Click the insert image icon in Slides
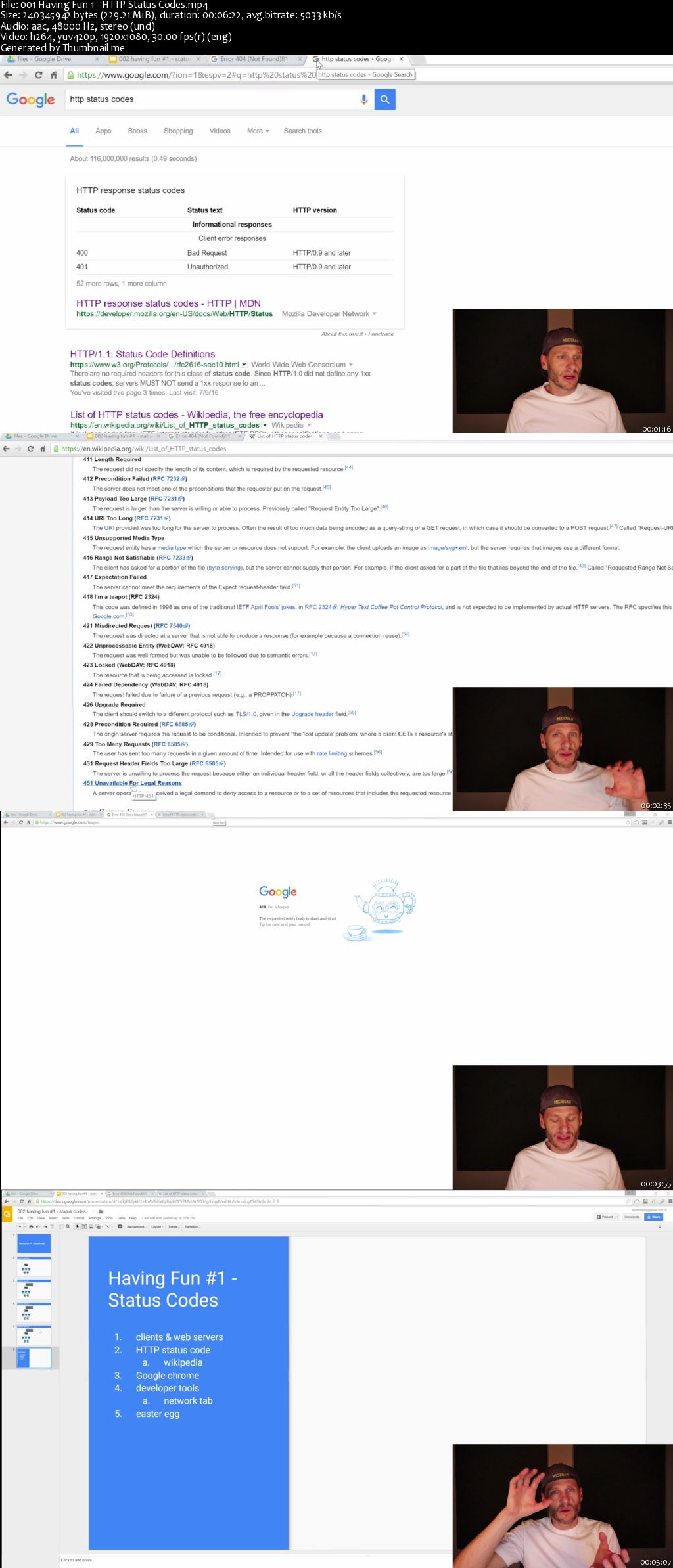673x1568 pixels. tap(91, 1226)
